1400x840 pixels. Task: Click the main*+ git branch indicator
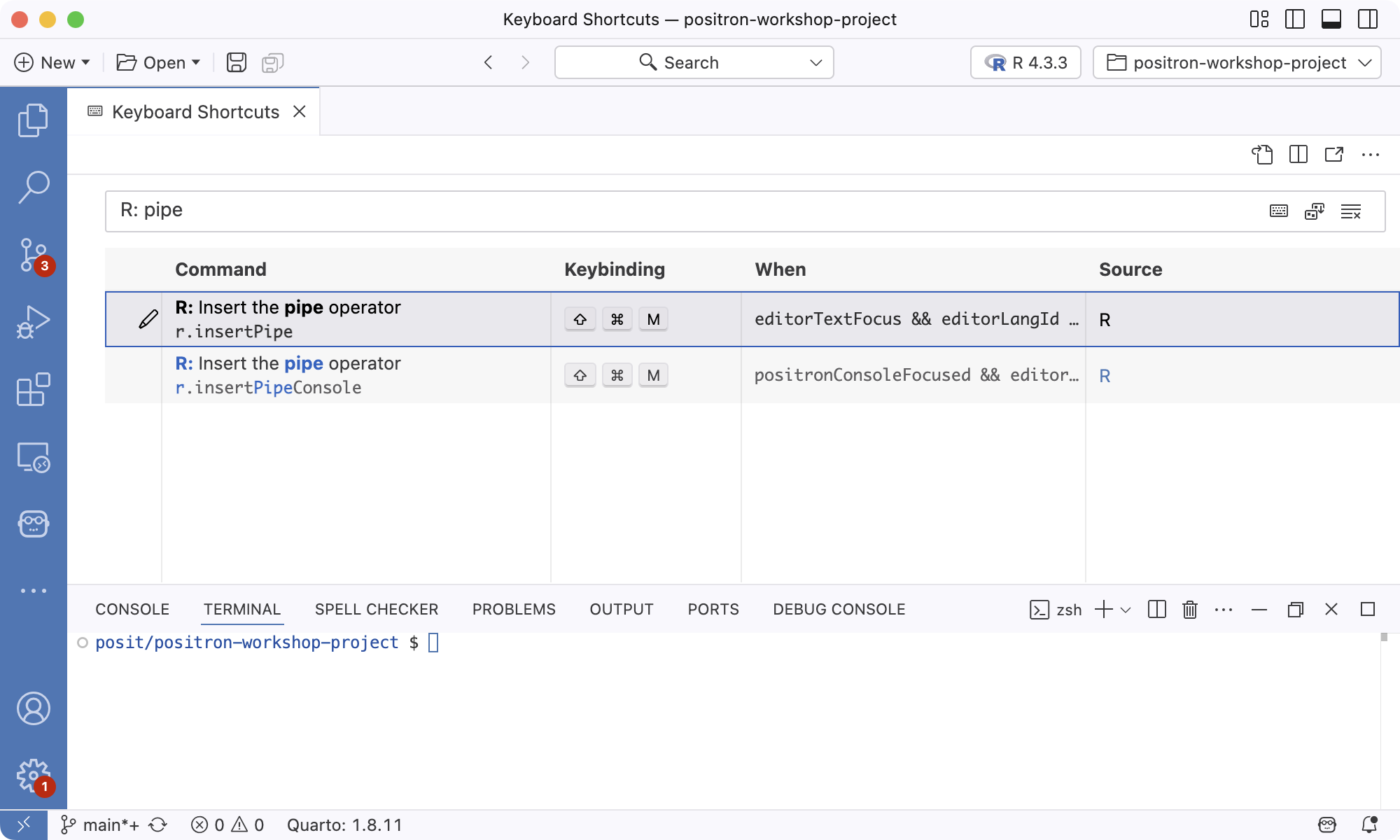click(99, 825)
